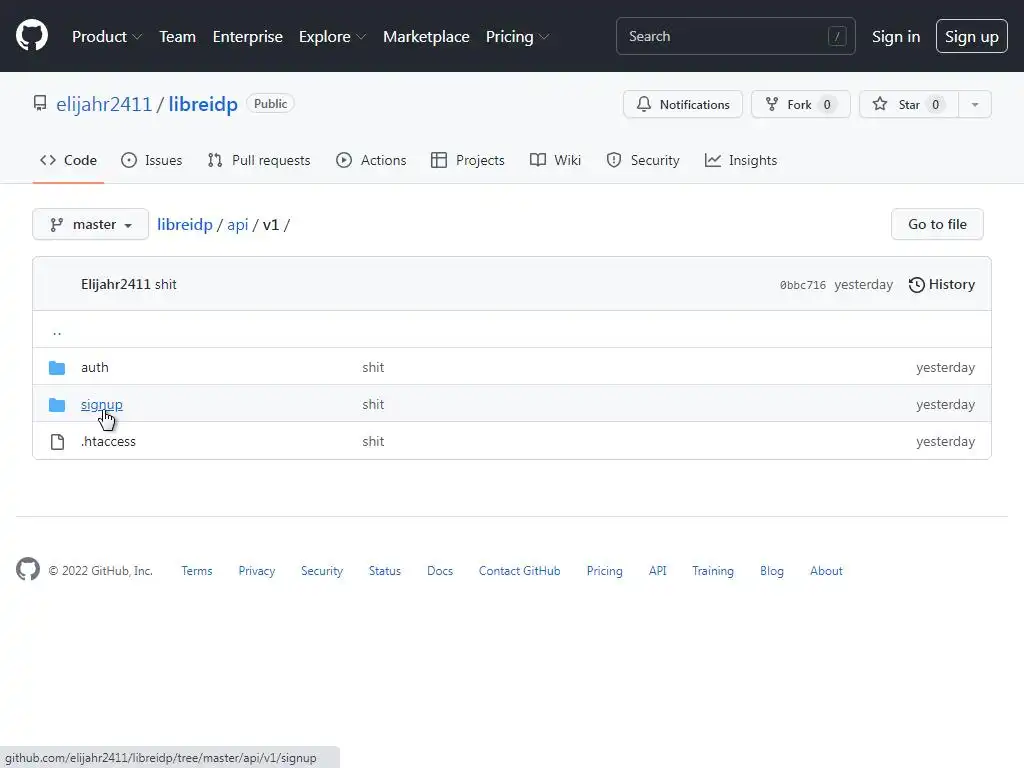Click the git branch icon on master
This screenshot has width=1024, height=768.
click(x=57, y=225)
